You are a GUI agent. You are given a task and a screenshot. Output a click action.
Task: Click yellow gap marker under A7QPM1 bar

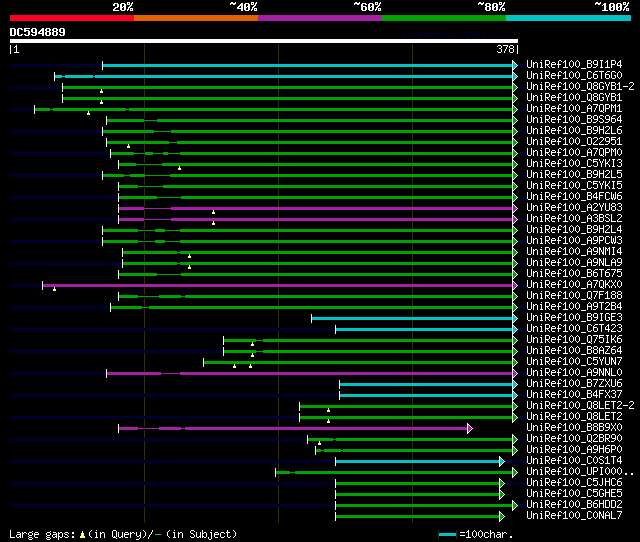pyautogui.click(x=88, y=113)
